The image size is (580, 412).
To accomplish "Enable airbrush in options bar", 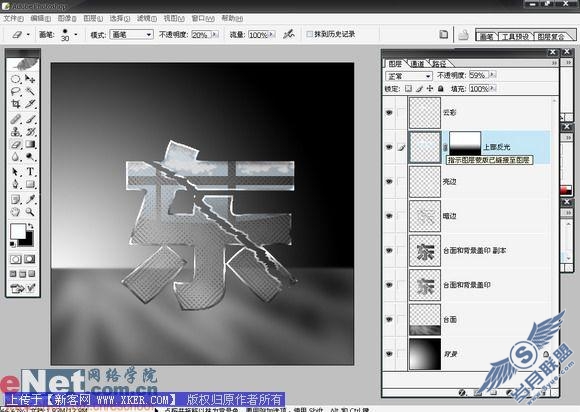I will point(289,34).
